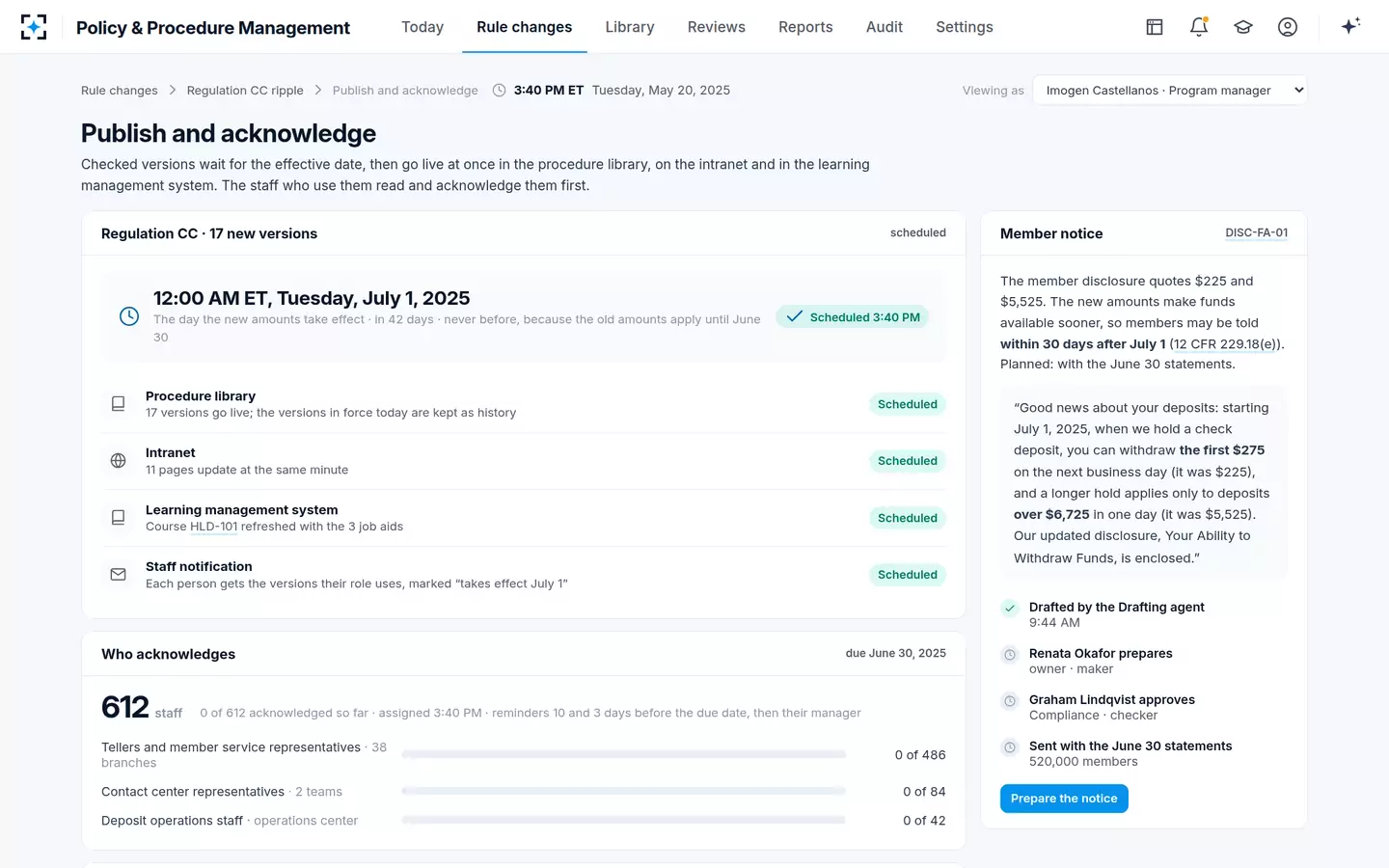Open the HLD-101 course link
This screenshot has width=1389, height=868.
pyautogui.click(x=213, y=527)
